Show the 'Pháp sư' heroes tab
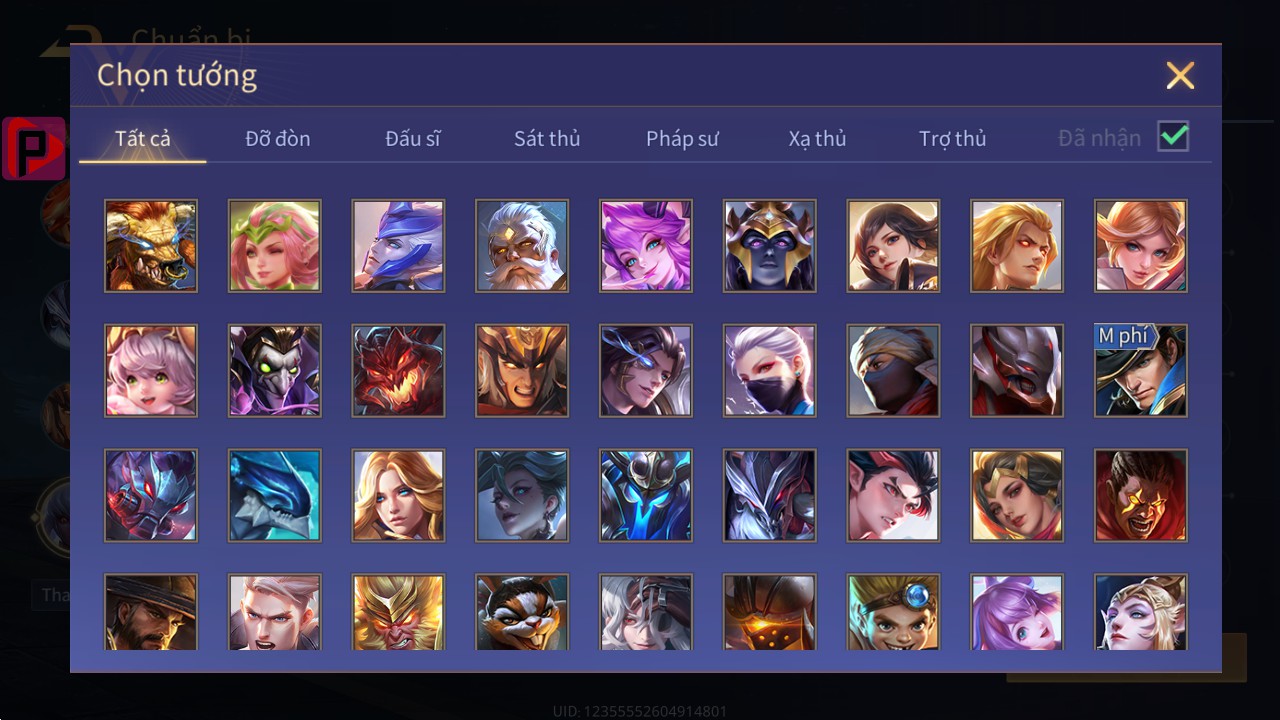Viewport: 1280px width, 720px height. pos(682,139)
